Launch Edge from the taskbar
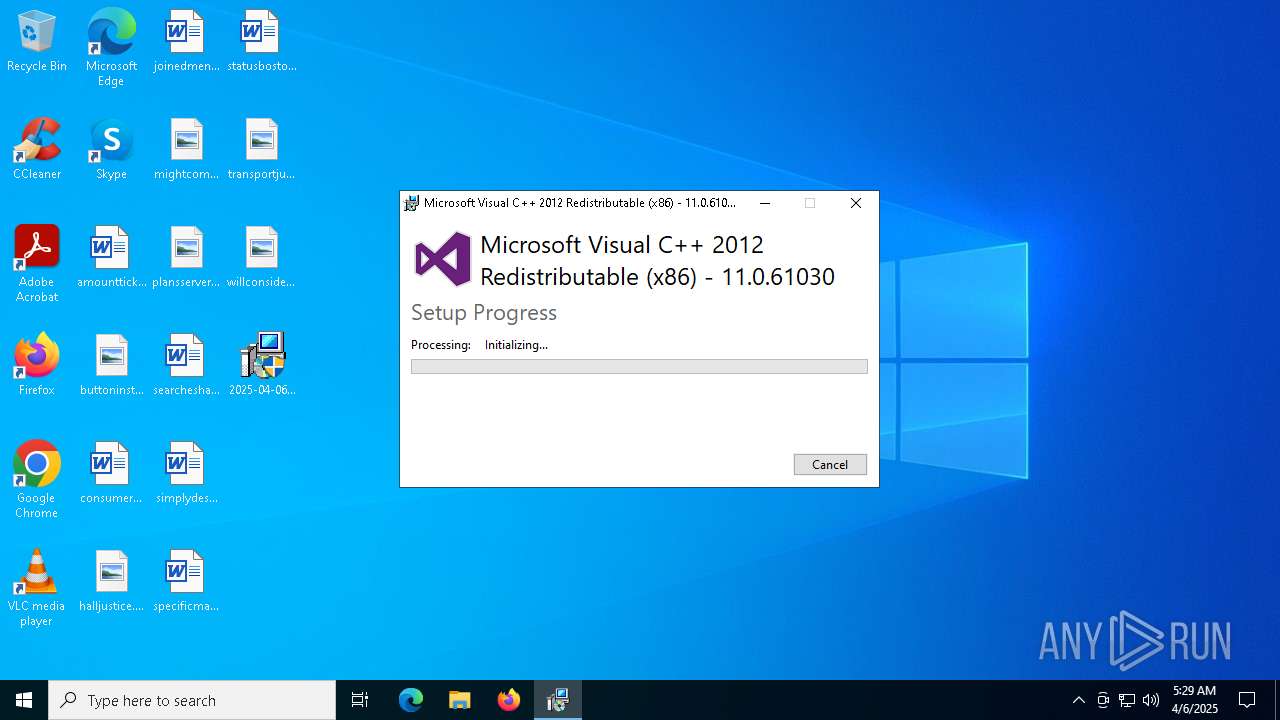The height and width of the screenshot is (720, 1280). [411, 700]
